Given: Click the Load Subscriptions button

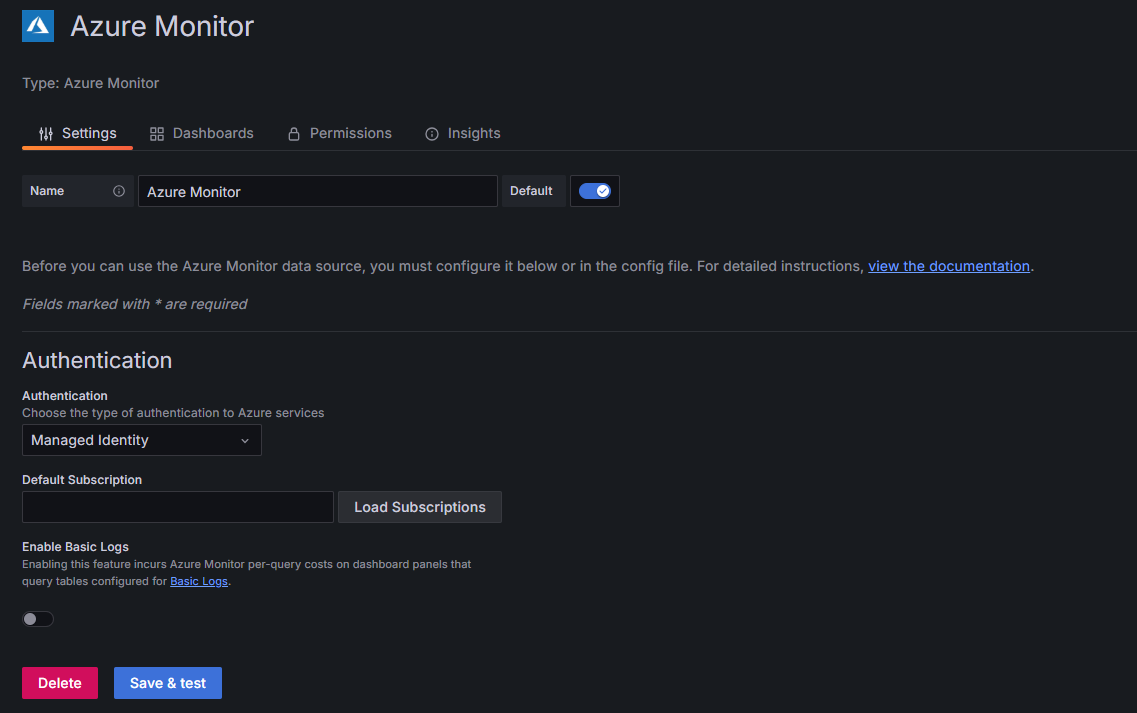Looking at the screenshot, I should [420, 507].
